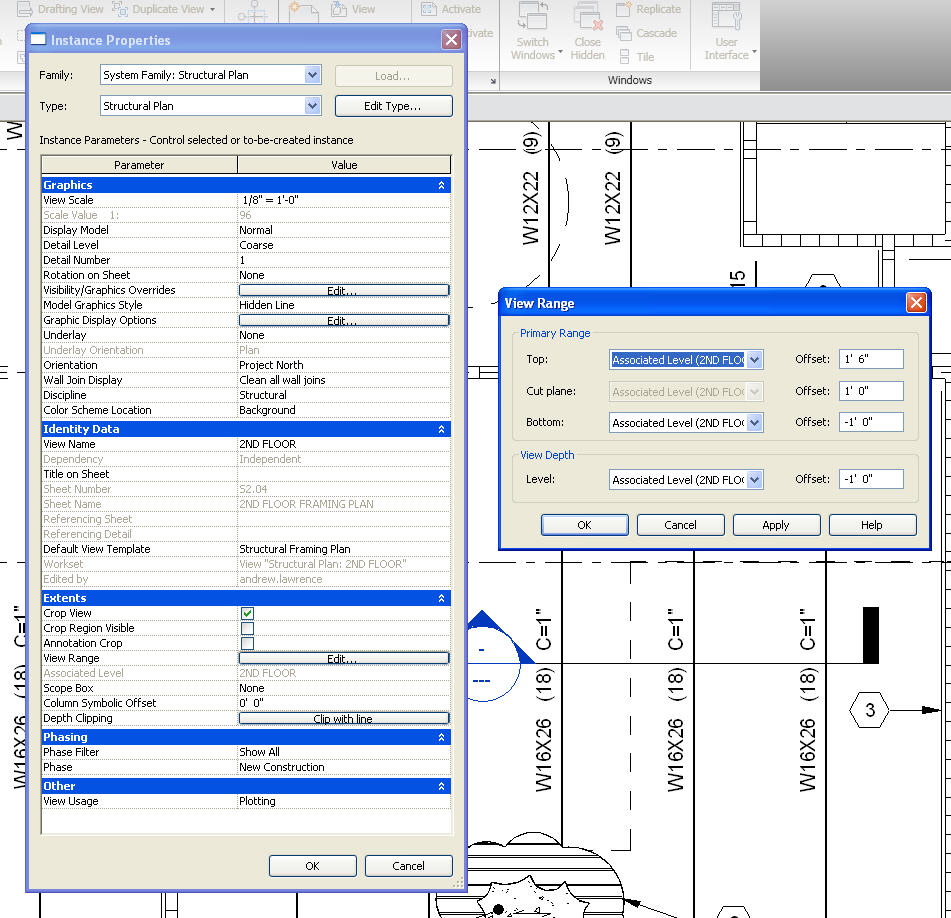Check the Annotation Crop checkbox
The image size is (951, 918).
tap(247, 643)
